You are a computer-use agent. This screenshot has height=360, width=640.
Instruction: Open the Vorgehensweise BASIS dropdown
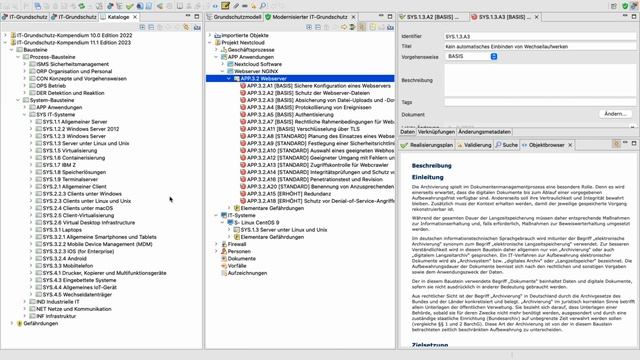pyautogui.click(x=471, y=56)
